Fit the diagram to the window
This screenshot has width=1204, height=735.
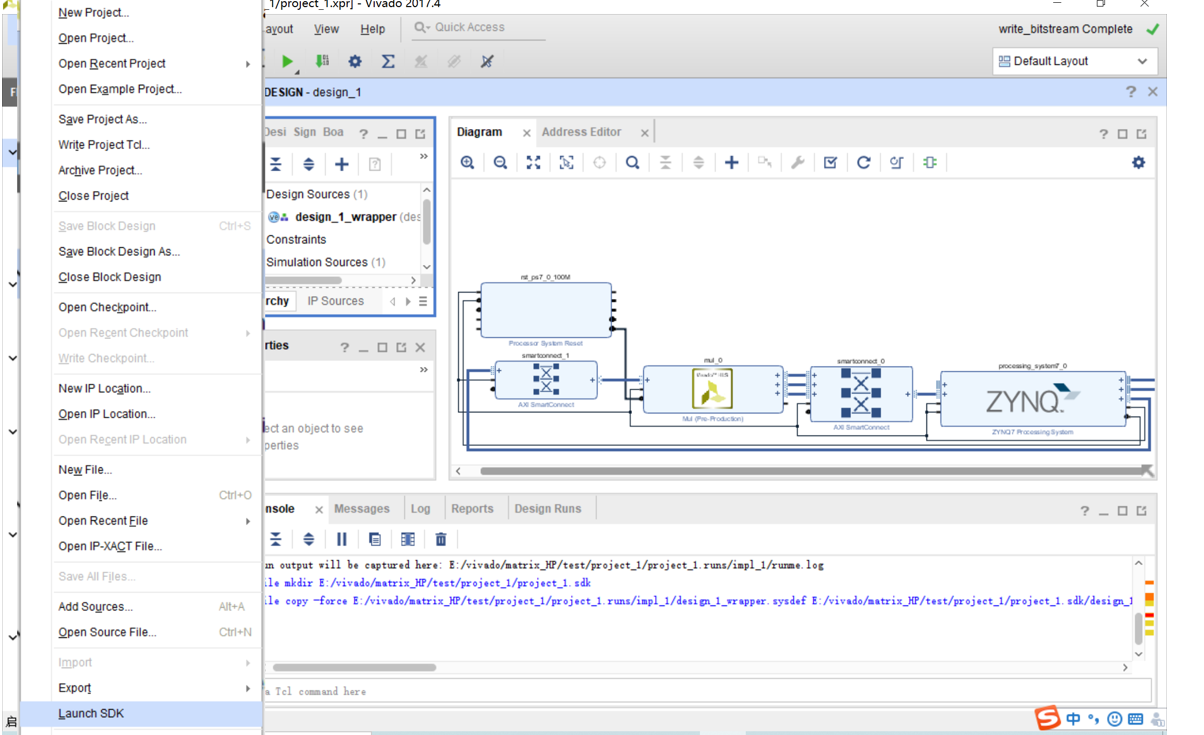pyautogui.click(x=533, y=162)
